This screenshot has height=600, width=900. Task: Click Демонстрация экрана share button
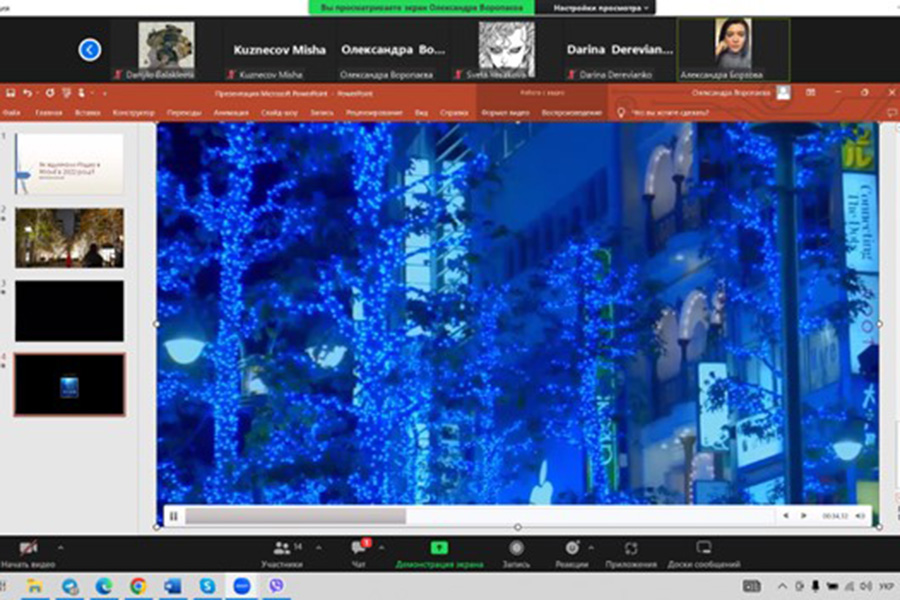click(x=439, y=554)
